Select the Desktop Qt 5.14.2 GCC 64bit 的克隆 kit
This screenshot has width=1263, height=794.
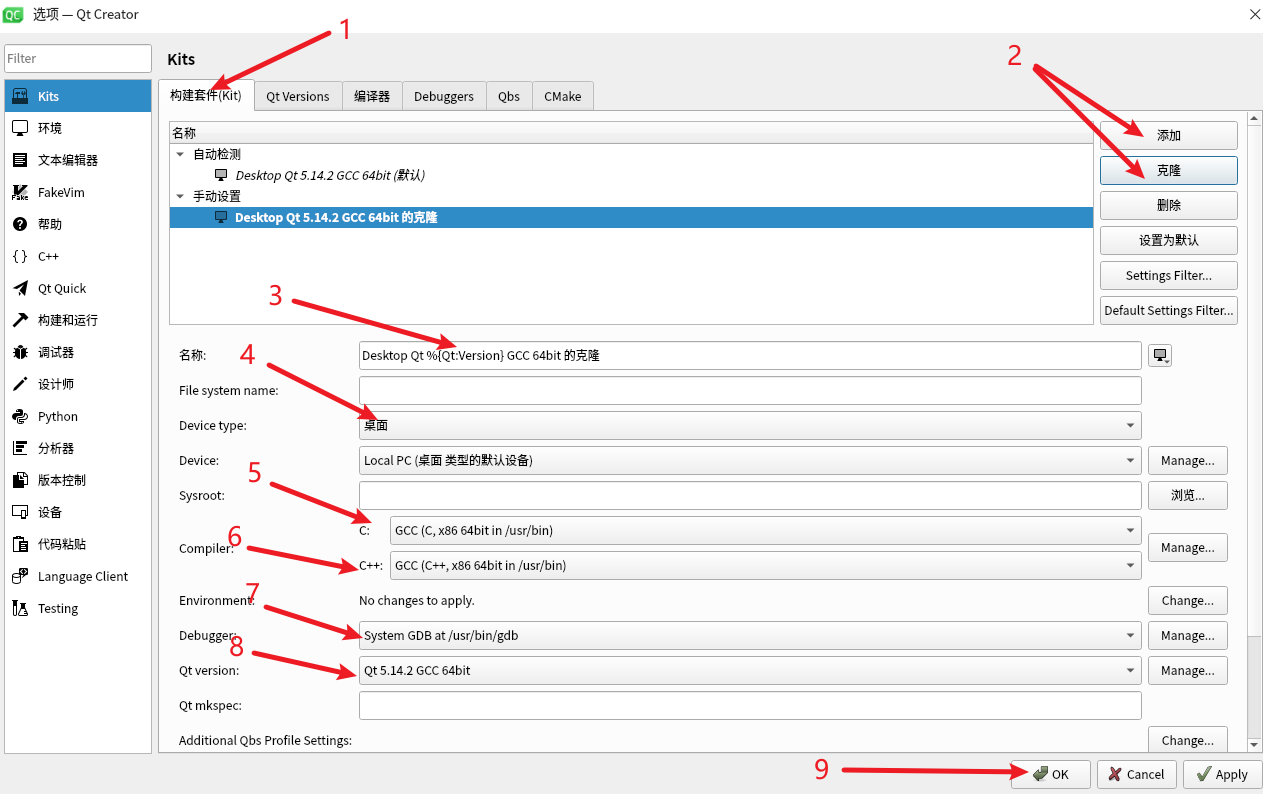631,217
